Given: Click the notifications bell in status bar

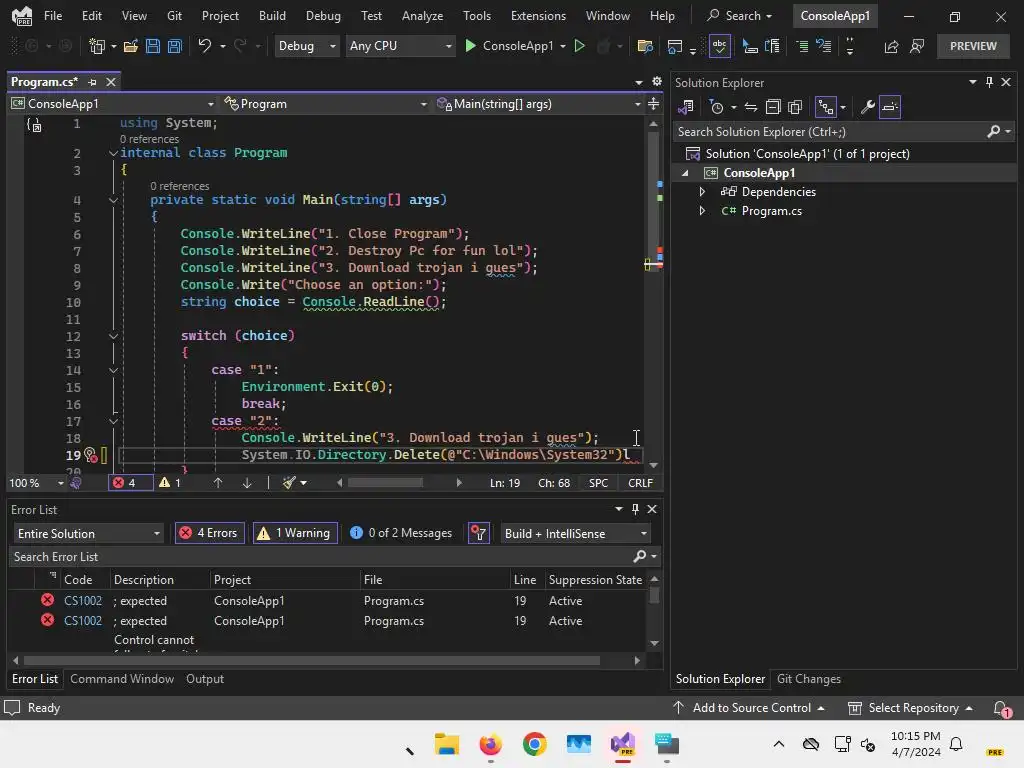Looking at the screenshot, I should coord(1000,708).
